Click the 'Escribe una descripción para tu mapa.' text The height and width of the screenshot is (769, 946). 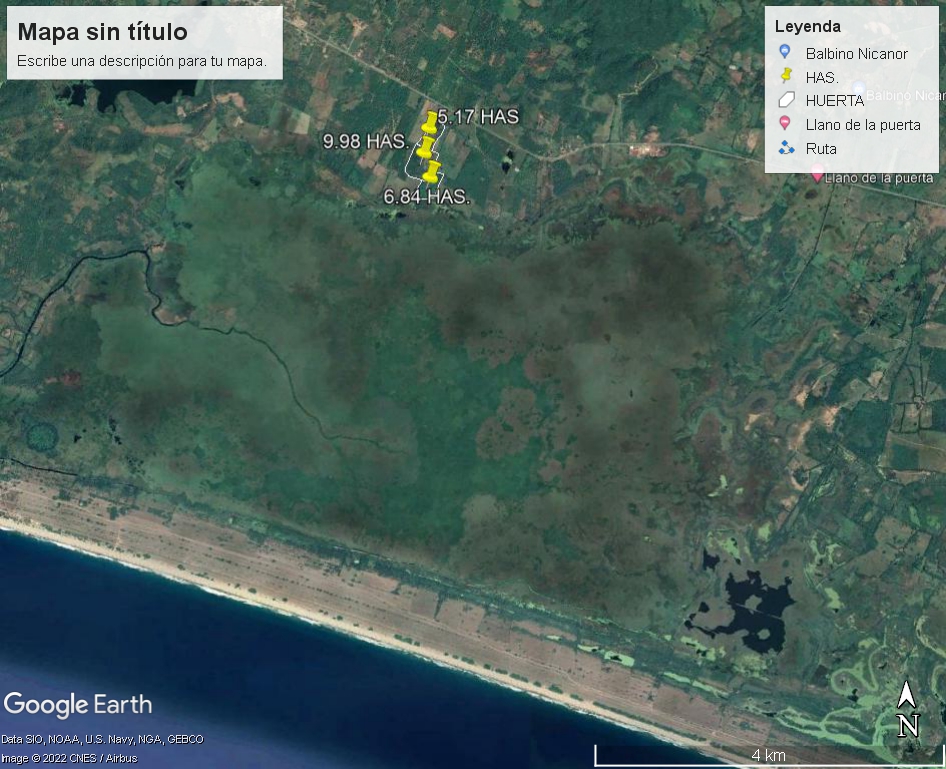pos(142,61)
